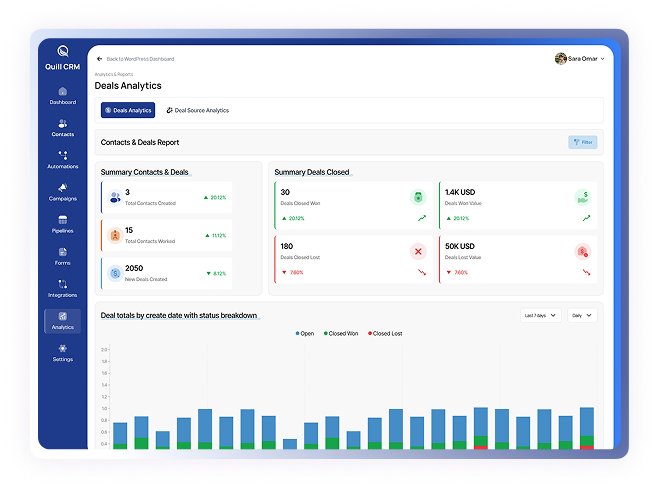Toggle the Open legend series
This screenshot has width=659, height=491.
(x=305, y=333)
